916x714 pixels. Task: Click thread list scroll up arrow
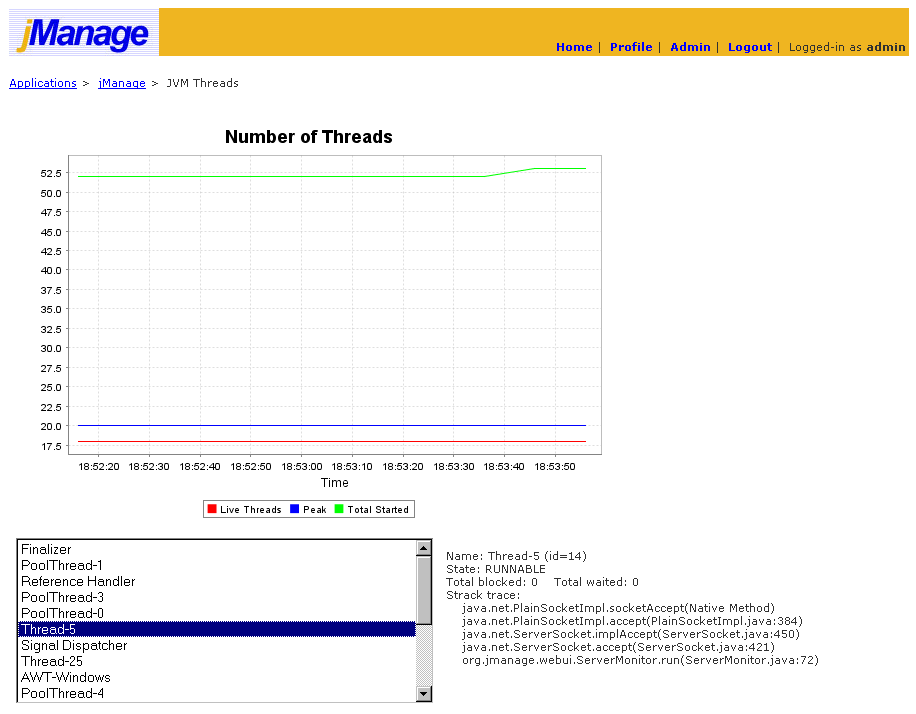[424, 548]
